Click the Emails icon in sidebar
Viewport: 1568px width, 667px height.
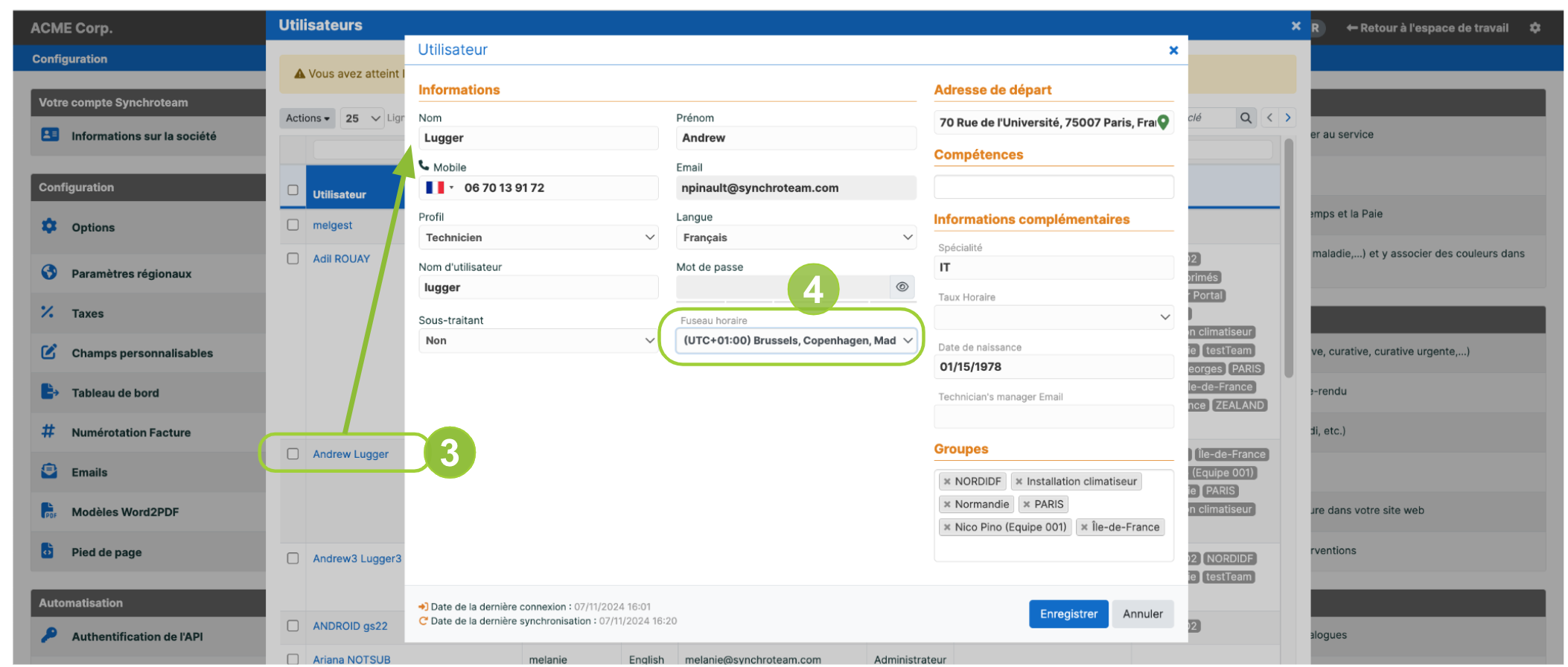click(49, 470)
